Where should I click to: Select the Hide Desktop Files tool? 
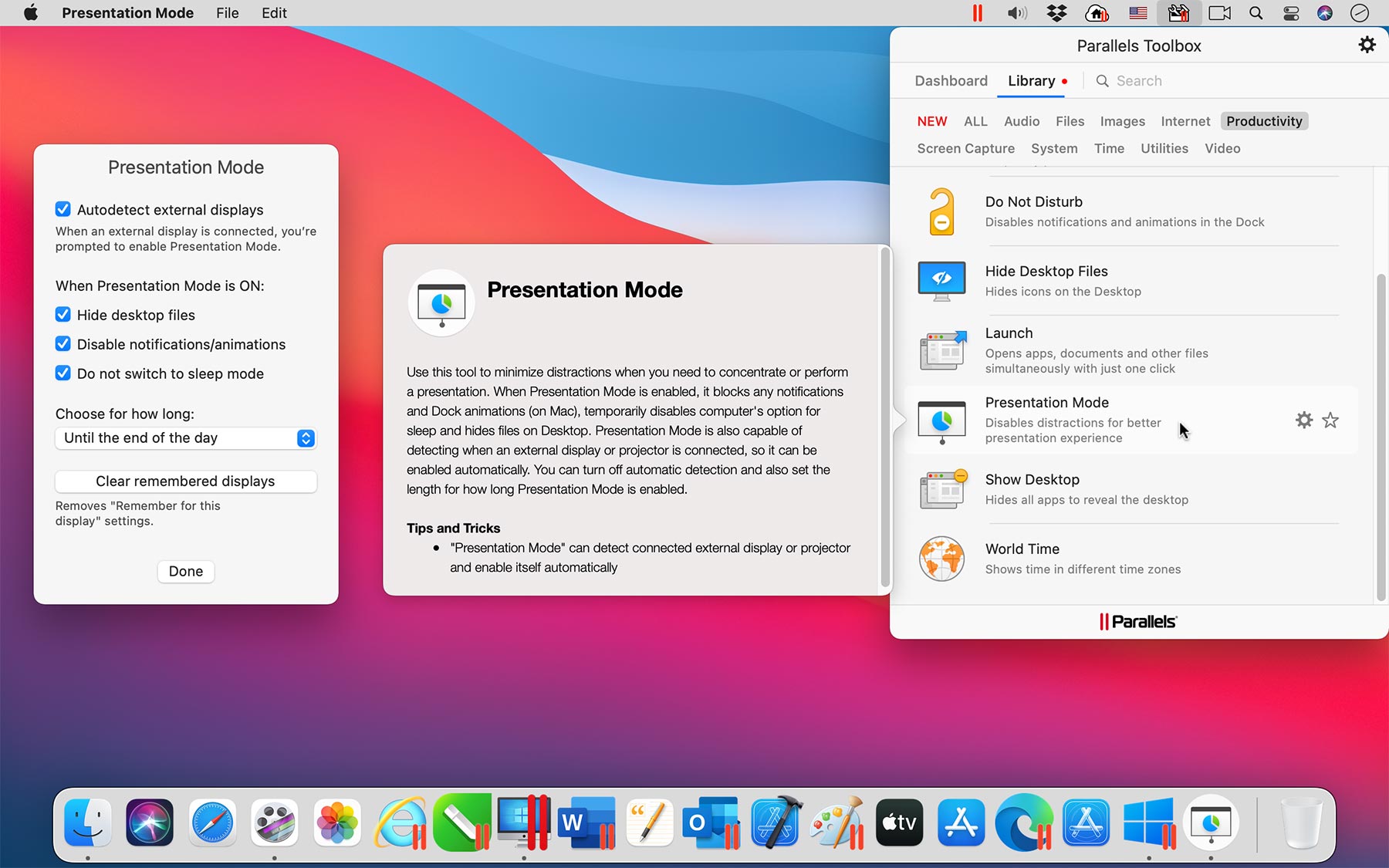[x=1046, y=271]
